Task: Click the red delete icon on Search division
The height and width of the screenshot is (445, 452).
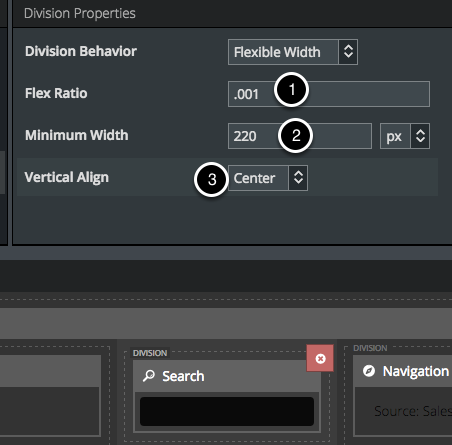Action: pos(320,358)
